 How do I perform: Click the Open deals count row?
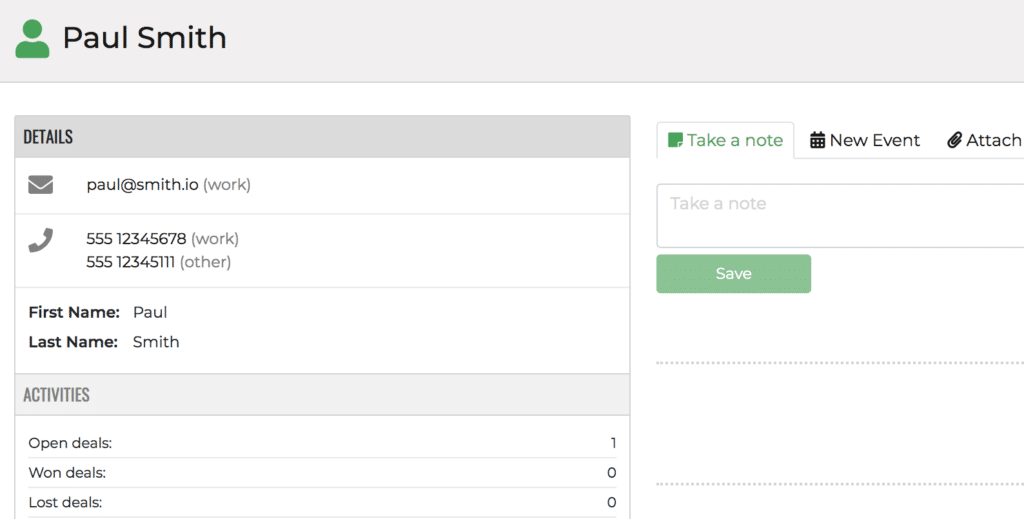coord(322,443)
